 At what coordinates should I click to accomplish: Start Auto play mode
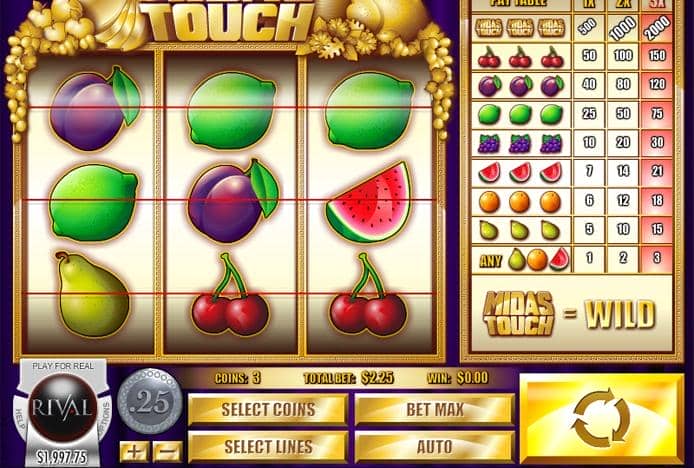click(435, 447)
